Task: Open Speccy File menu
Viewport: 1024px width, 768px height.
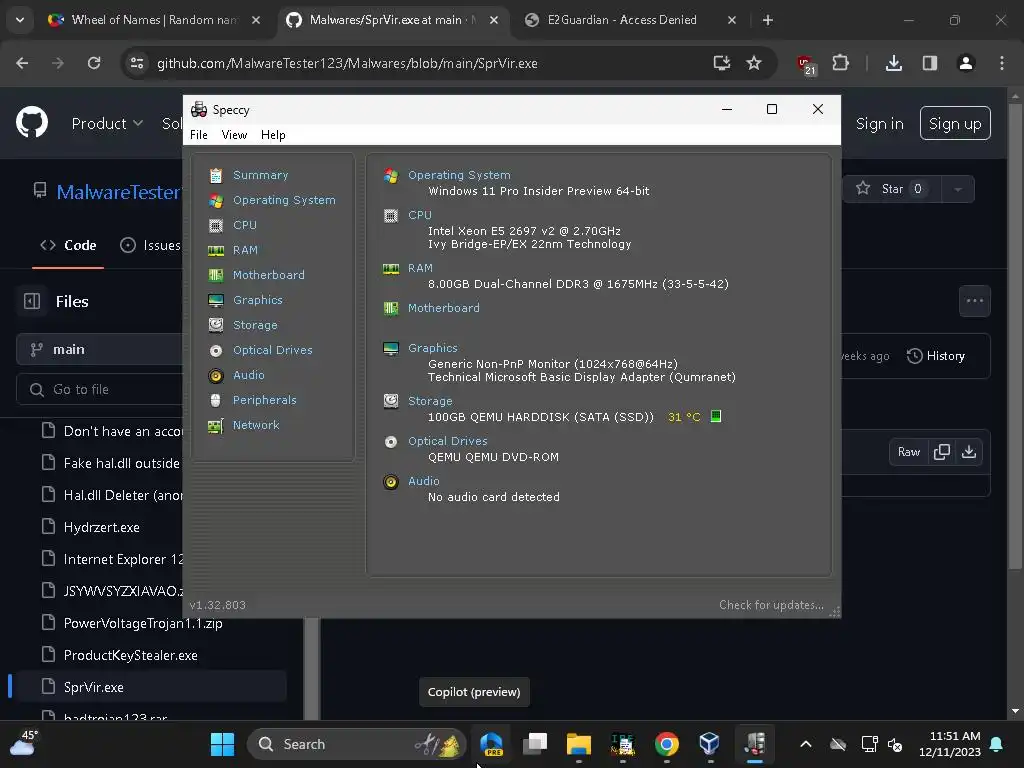Action: click(199, 135)
